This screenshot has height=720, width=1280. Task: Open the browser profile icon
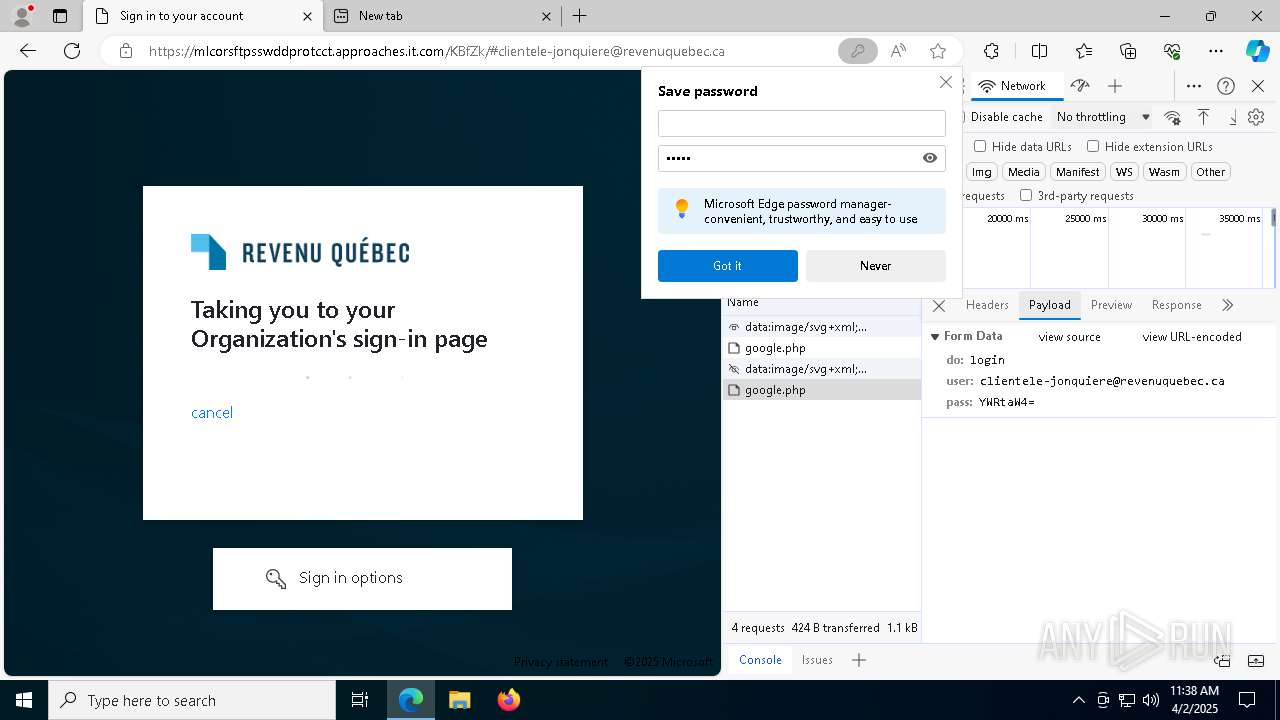(22, 16)
